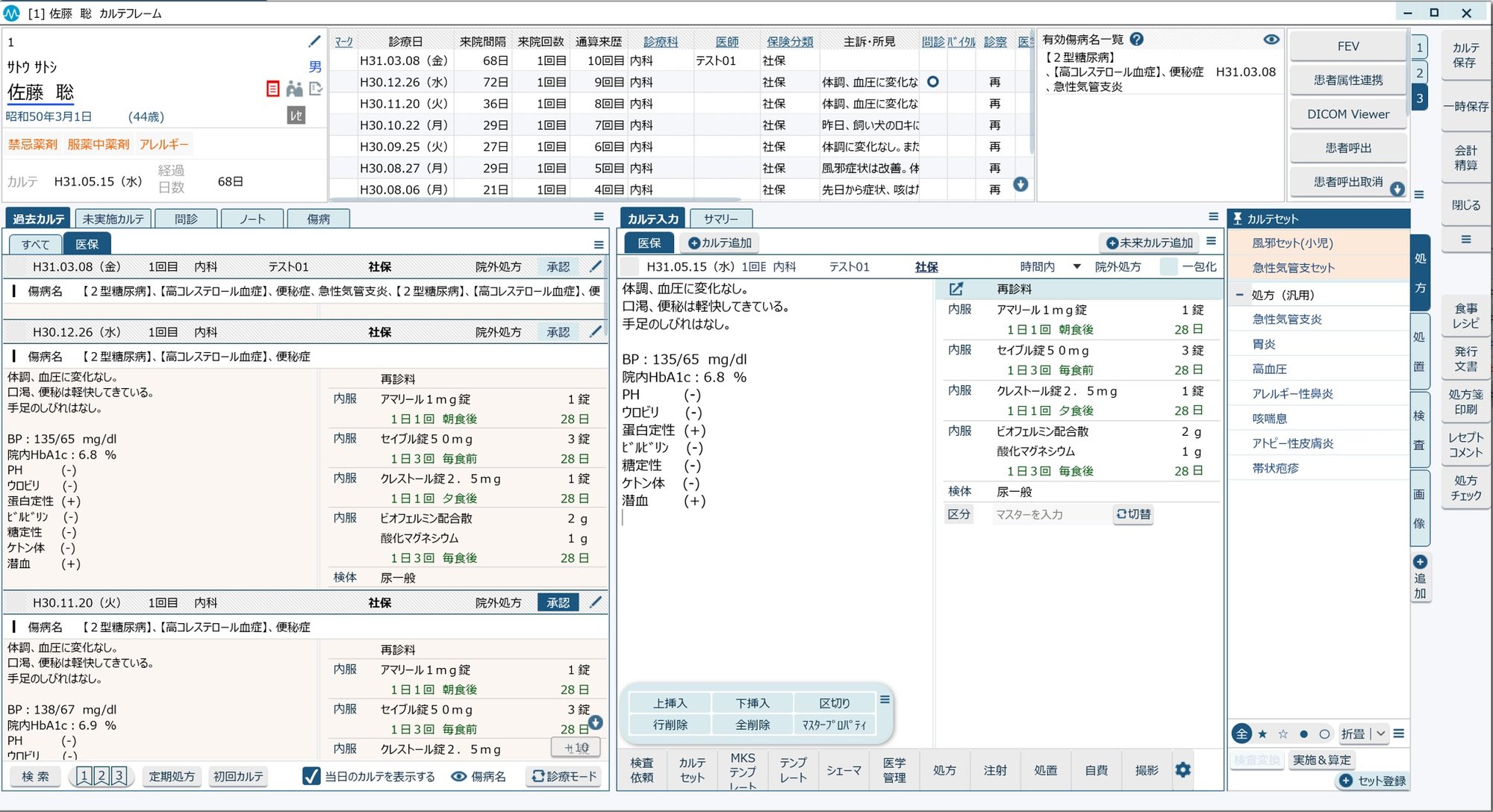This screenshot has height=812, width=1493.
Task: Switch 診療モード toggle button
Action: pos(564,776)
